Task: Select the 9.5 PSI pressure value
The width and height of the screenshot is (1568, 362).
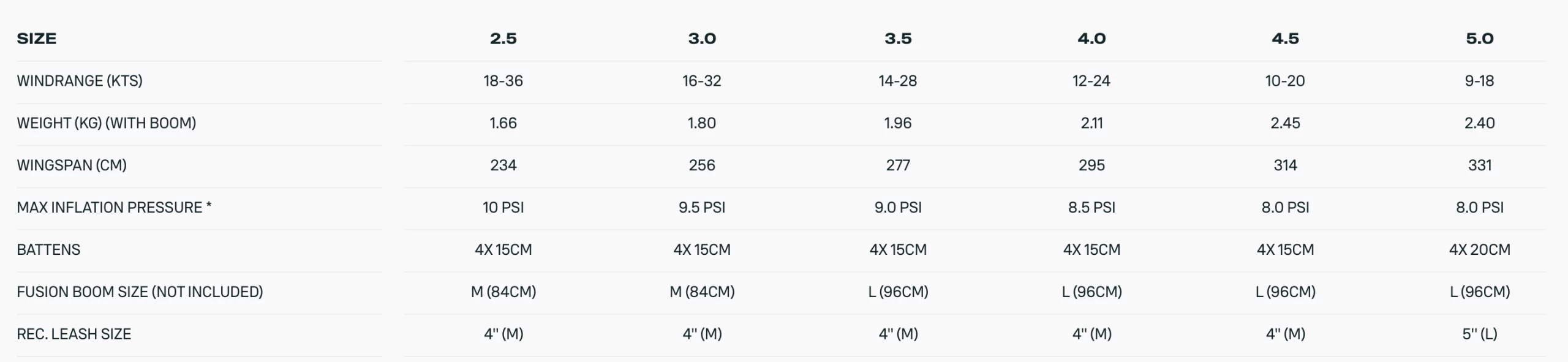Action: 702,208
